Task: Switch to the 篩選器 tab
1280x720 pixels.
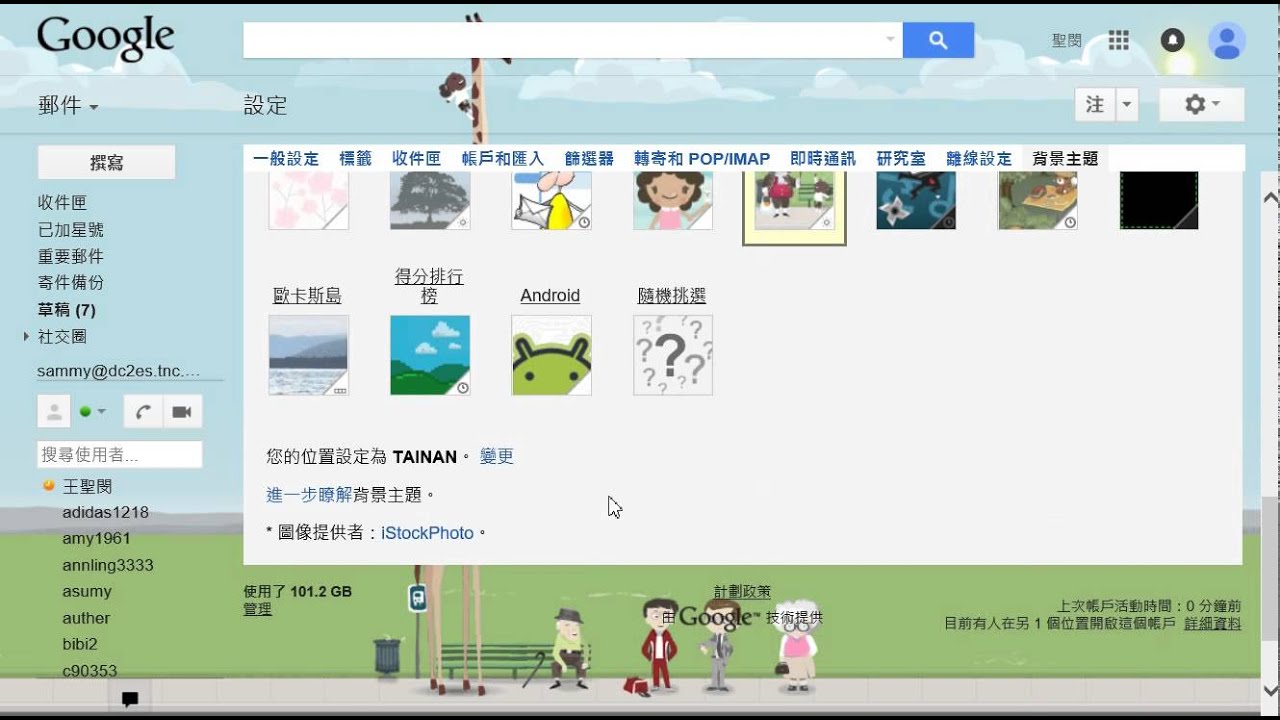Action: click(x=589, y=158)
